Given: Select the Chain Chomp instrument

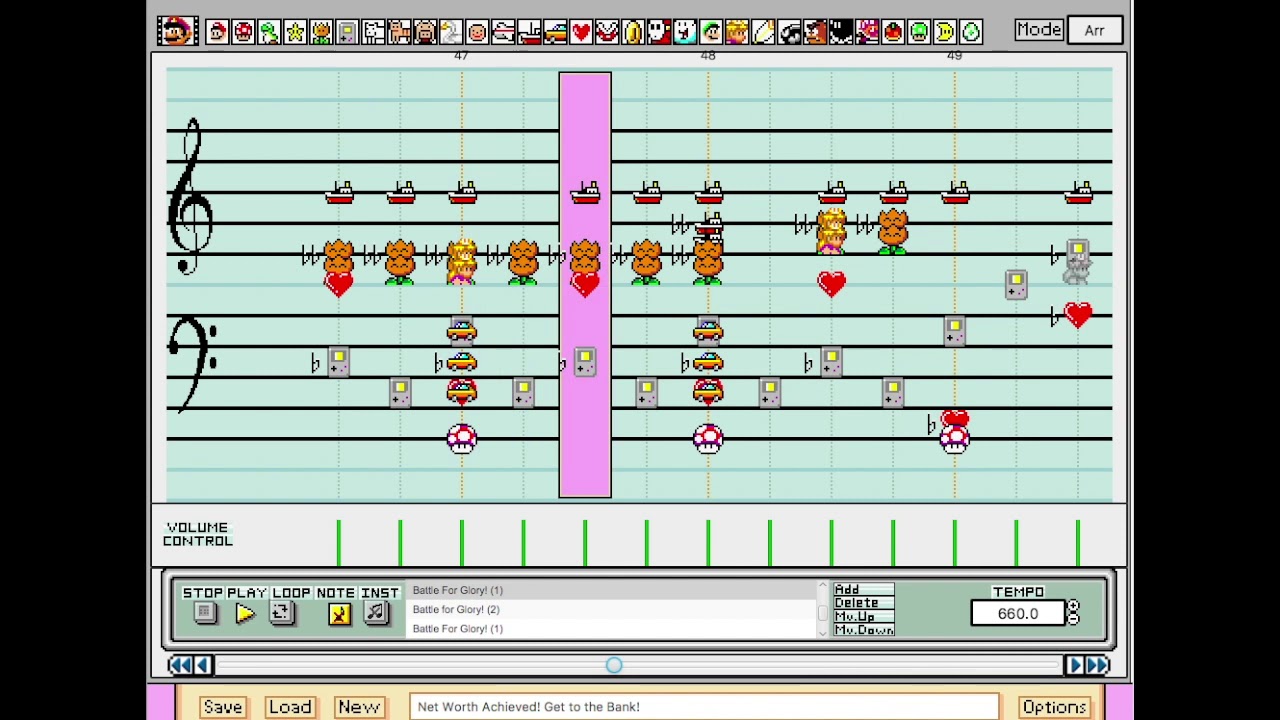Looking at the screenshot, I should (x=841, y=32).
